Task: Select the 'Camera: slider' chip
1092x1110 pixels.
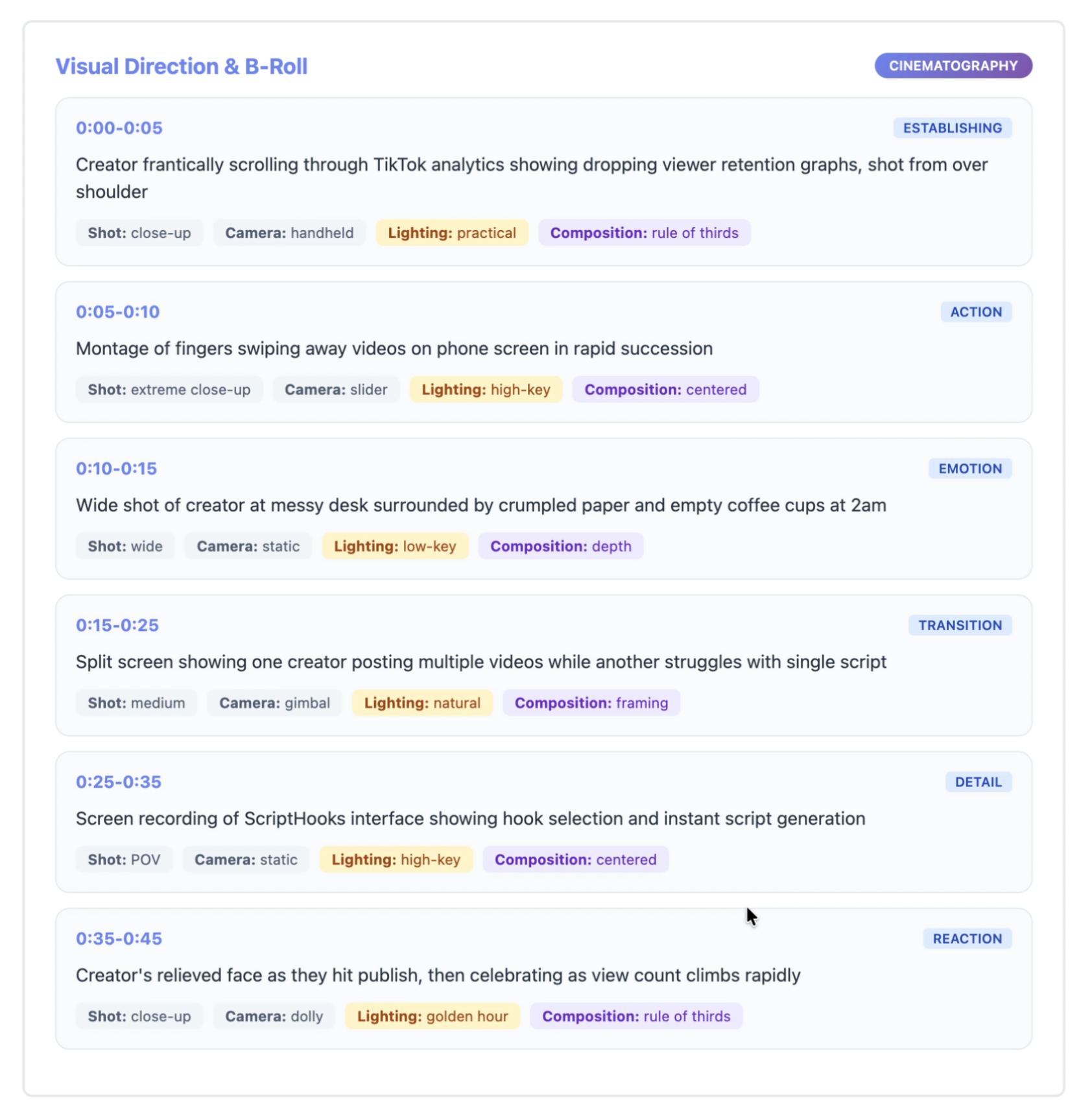Action: pos(335,390)
